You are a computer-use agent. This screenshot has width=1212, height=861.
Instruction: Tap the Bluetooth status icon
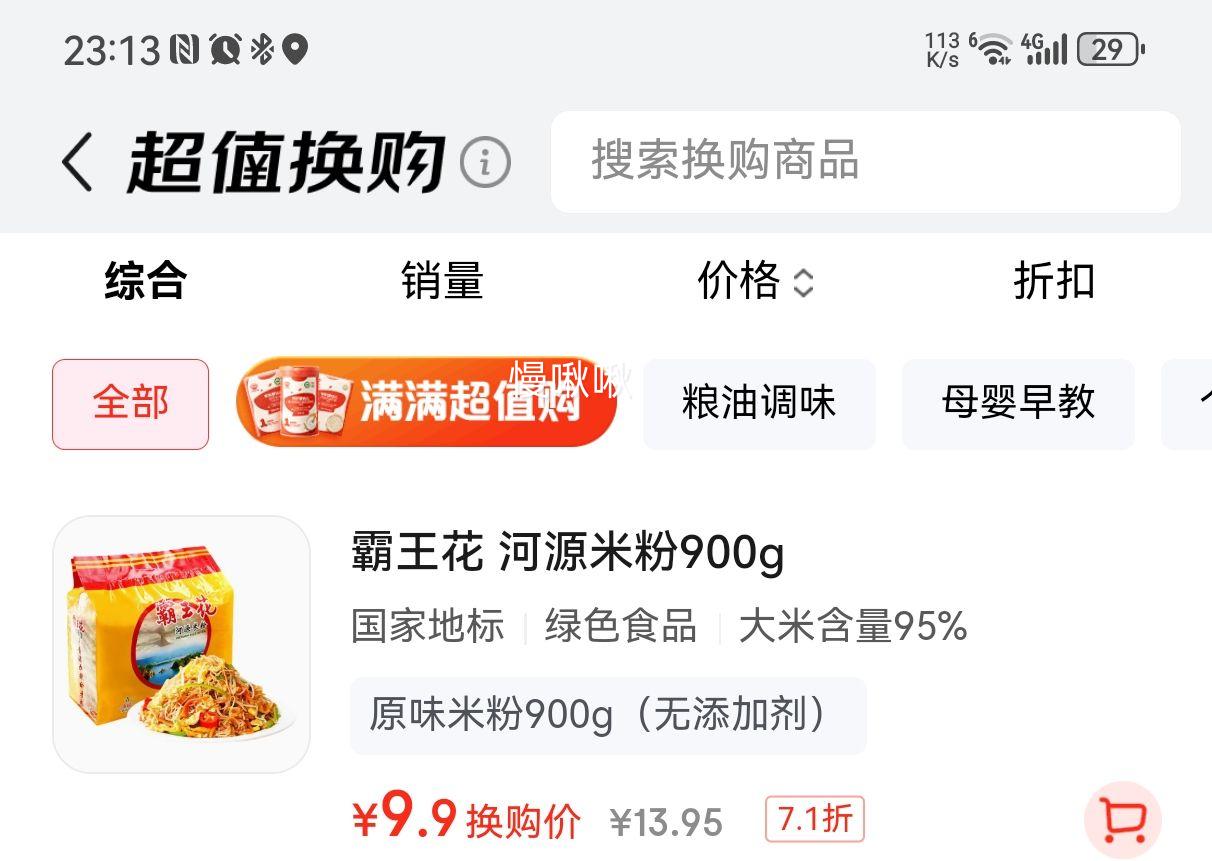(x=262, y=49)
